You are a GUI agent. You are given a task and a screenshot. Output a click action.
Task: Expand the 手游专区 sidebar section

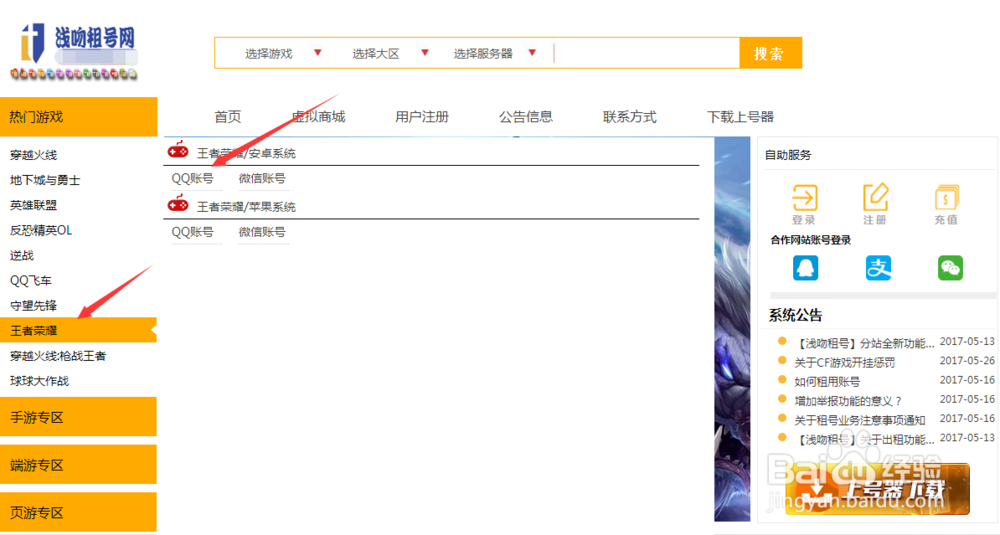[78, 418]
